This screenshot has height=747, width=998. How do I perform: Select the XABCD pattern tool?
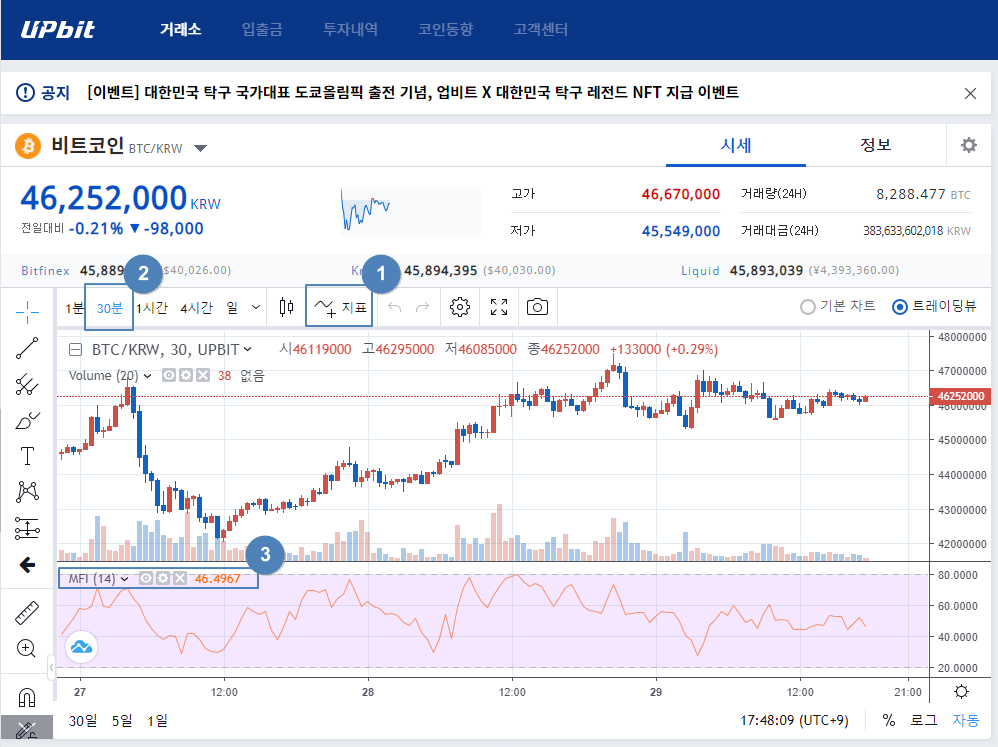coord(27,492)
